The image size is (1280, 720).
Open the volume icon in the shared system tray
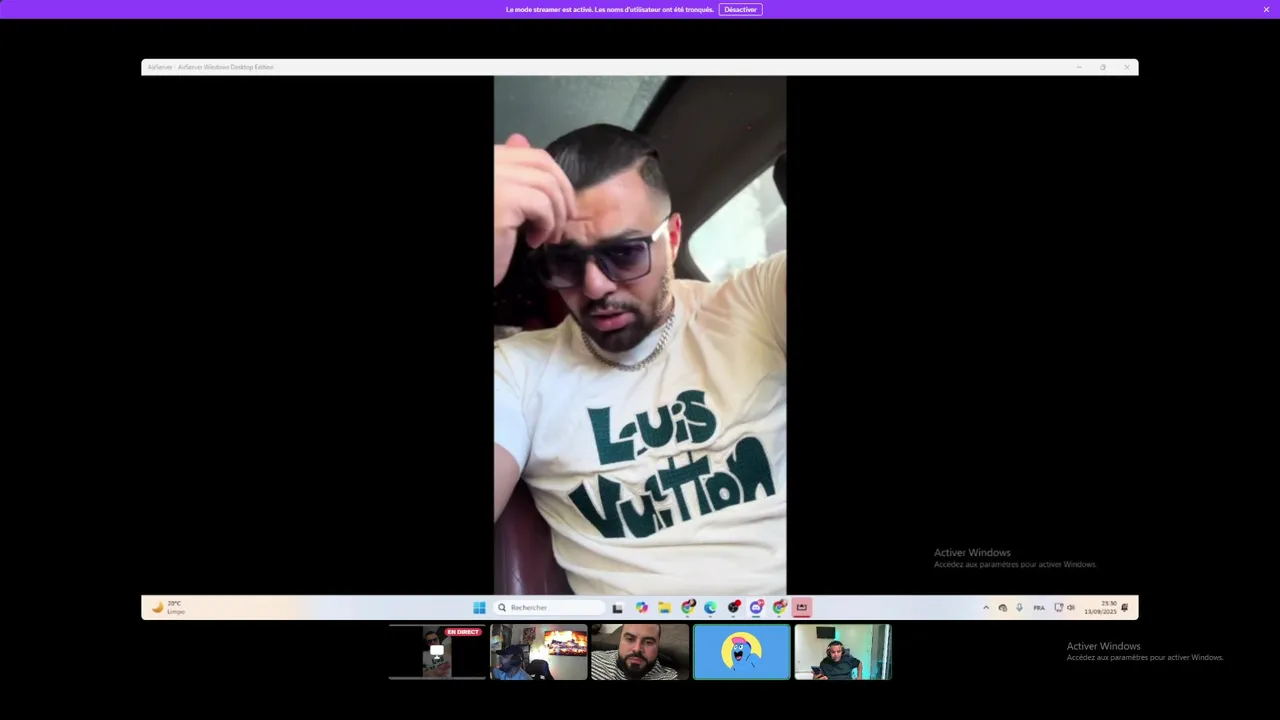(x=1071, y=607)
